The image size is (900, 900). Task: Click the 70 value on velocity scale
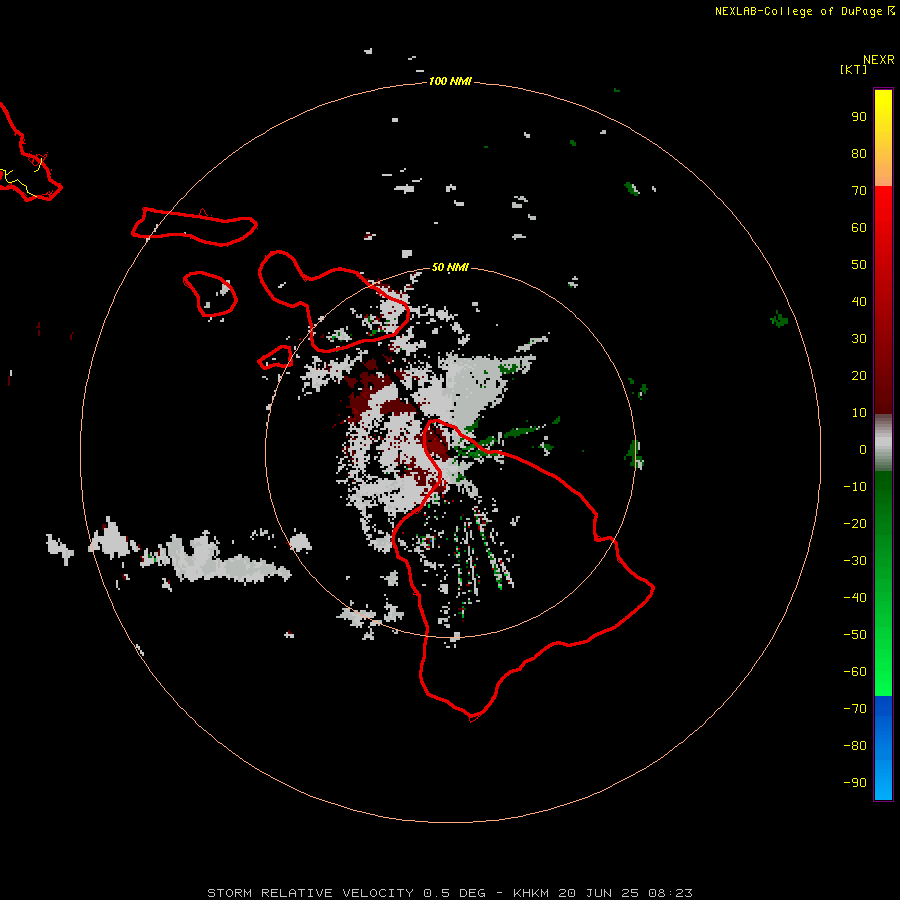(x=859, y=191)
